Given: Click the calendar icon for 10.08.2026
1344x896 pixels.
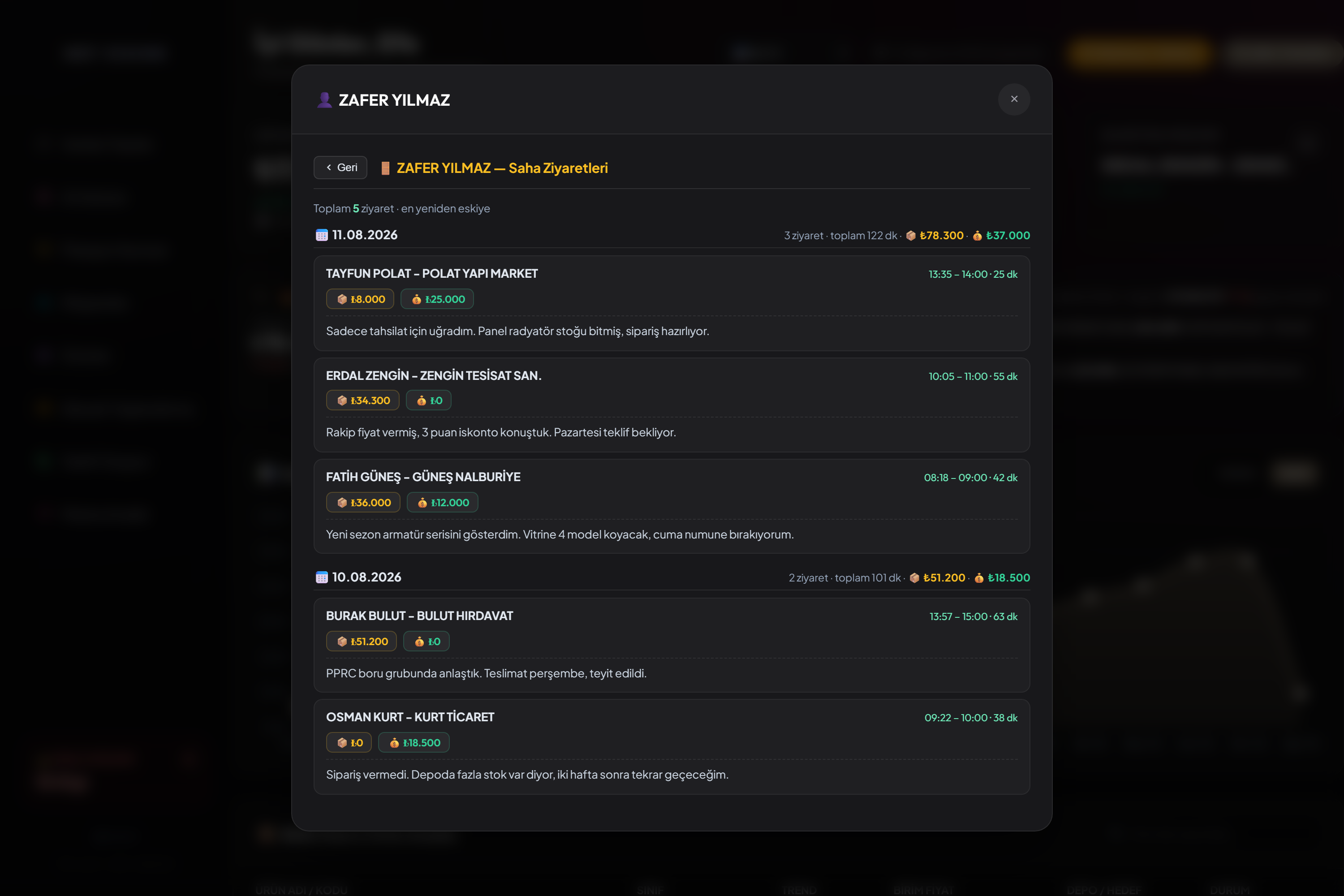Looking at the screenshot, I should click(322, 577).
